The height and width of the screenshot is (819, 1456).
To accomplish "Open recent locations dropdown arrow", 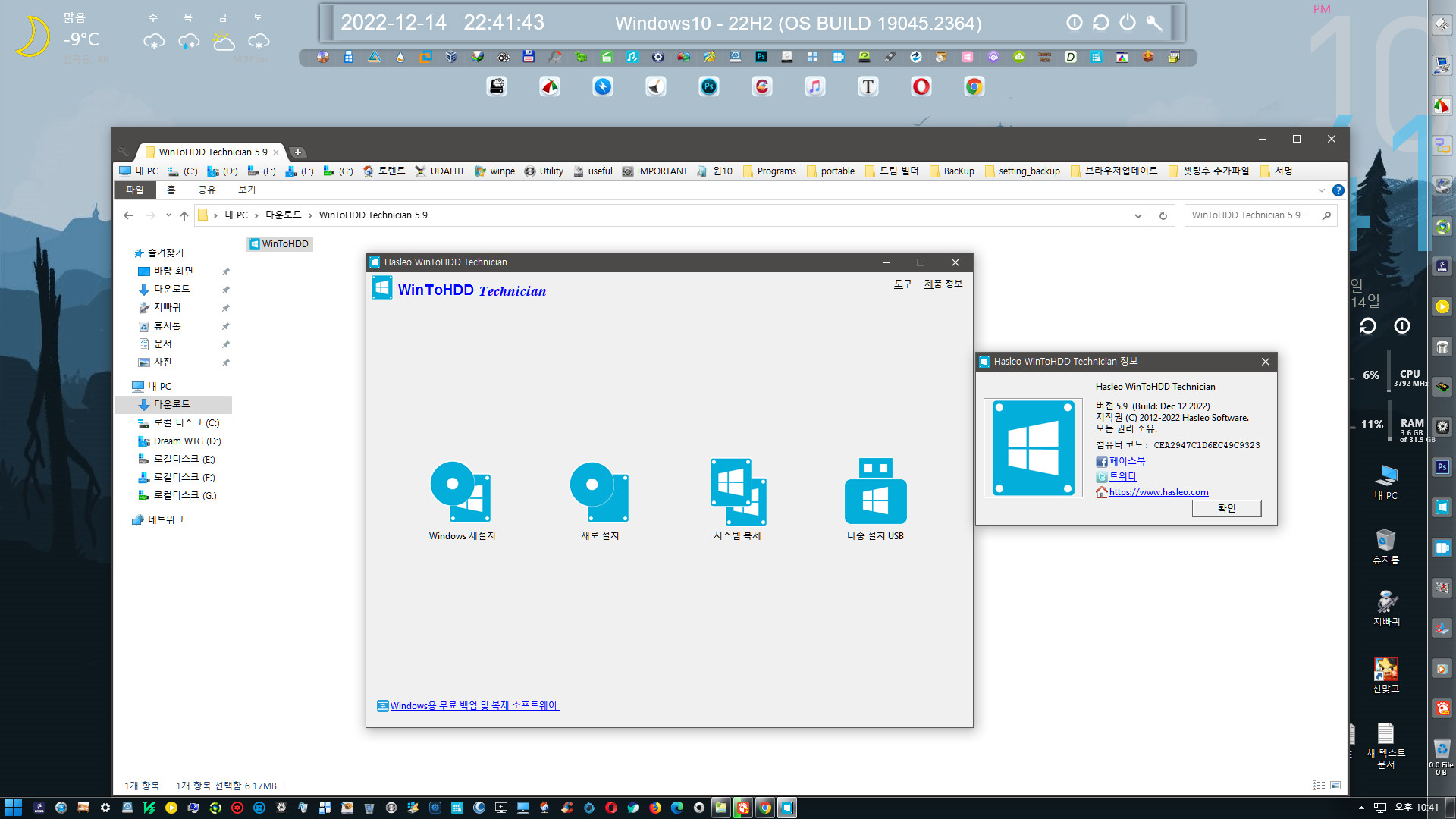I will pos(168,215).
